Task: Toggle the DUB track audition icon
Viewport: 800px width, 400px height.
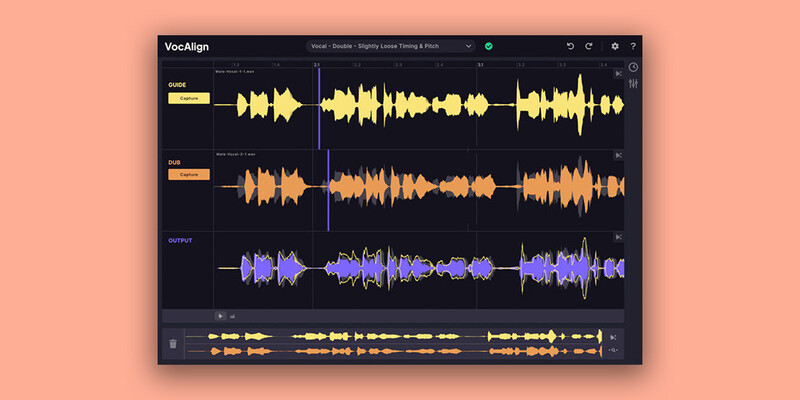Action: tap(618, 155)
